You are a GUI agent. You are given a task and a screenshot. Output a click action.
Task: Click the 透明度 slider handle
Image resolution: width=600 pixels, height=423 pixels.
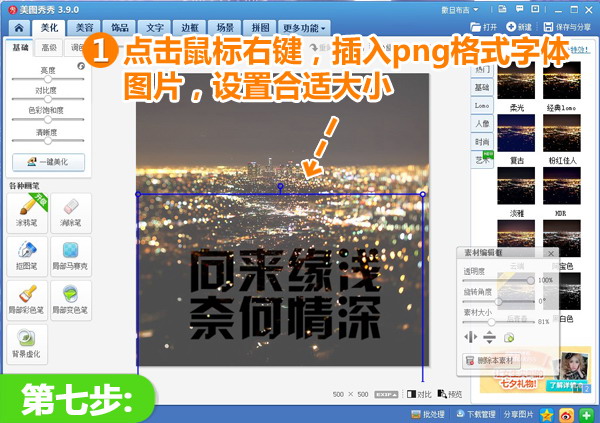click(x=530, y=281)
